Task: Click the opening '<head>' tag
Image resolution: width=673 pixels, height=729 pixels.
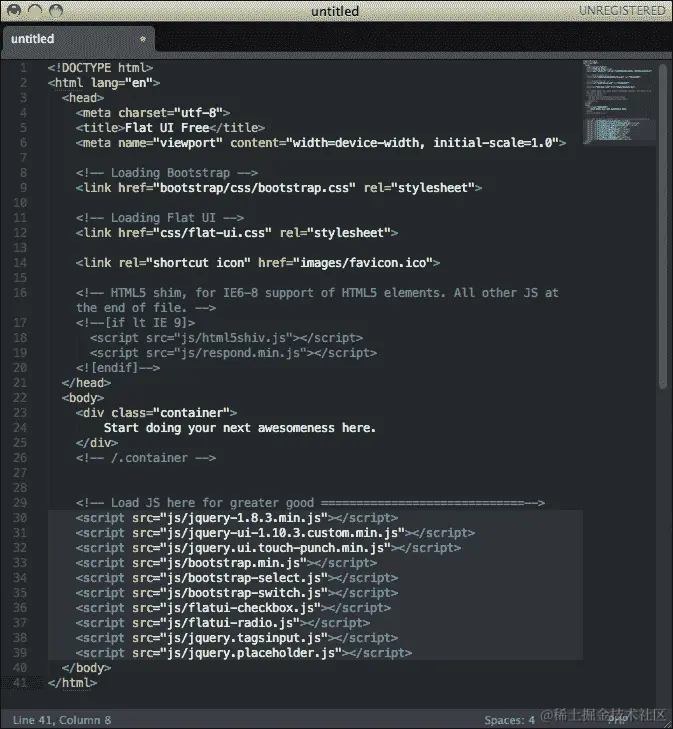Action: point(83,98)
